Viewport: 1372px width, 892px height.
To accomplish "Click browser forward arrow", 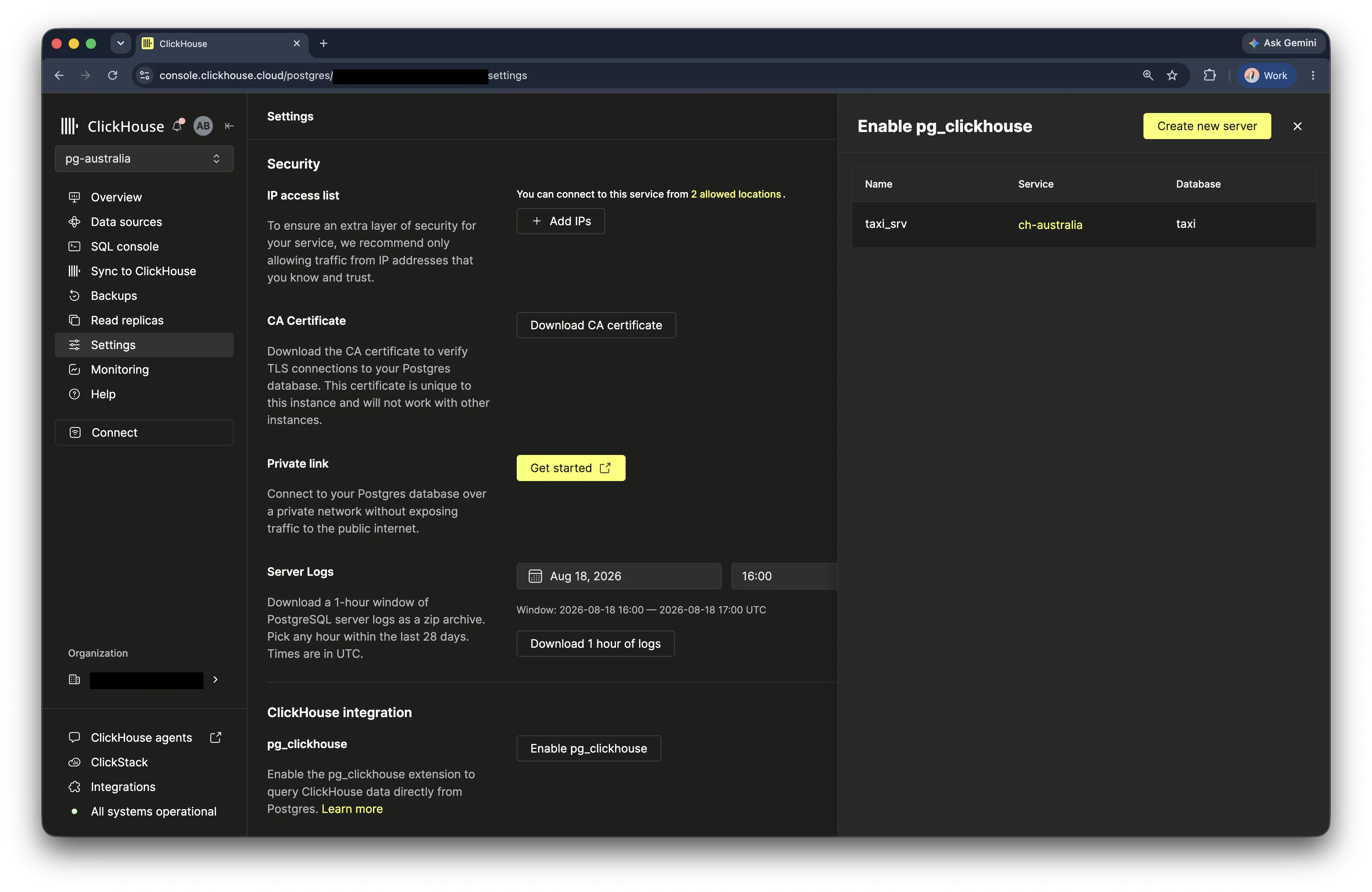I will pyautogui.click(x=85, y=76).
